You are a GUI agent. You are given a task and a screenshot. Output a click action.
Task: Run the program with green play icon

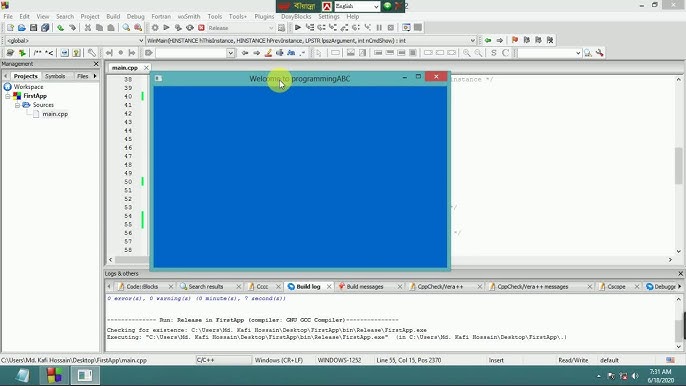click(x=166, y=28)
